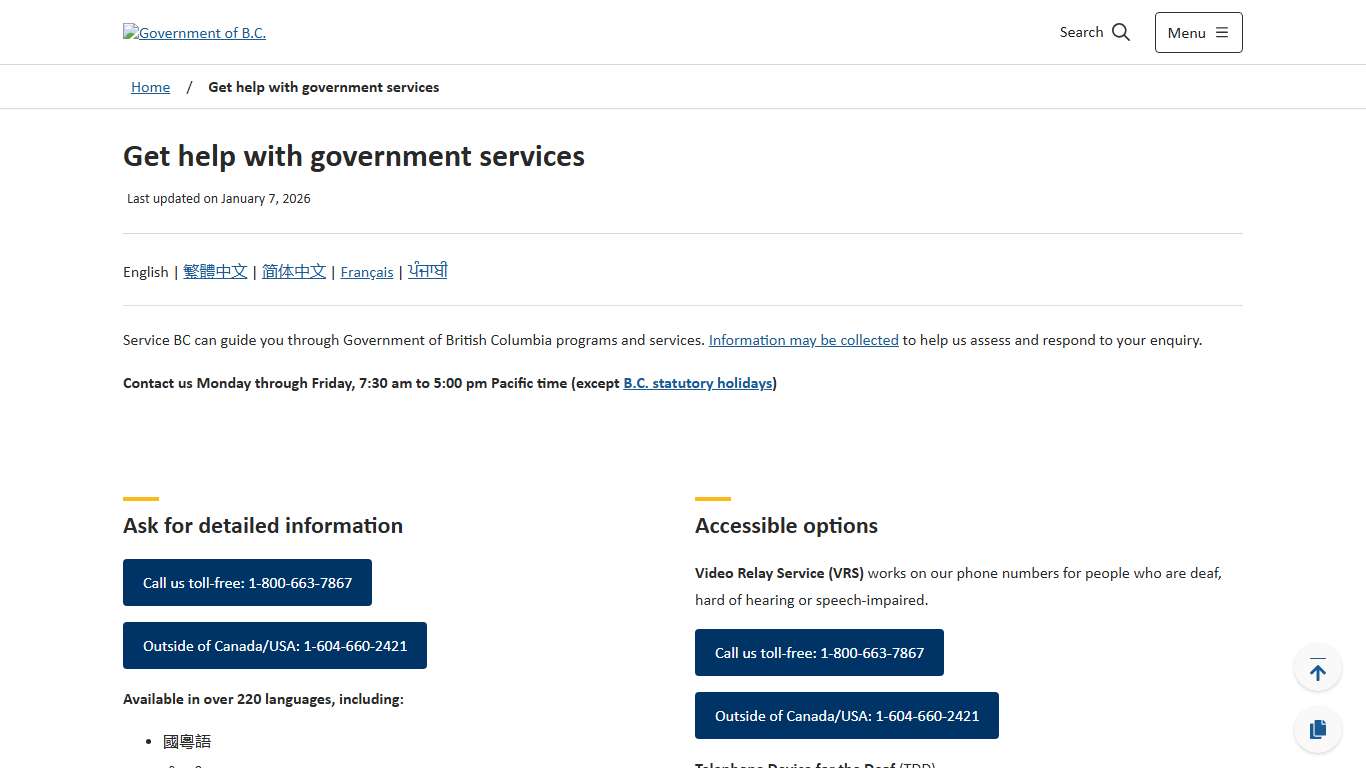Image resolution: width=1366 pixels, height=768 pixels.
Task: Click the Search label in the header
Action: [1081, 31]
